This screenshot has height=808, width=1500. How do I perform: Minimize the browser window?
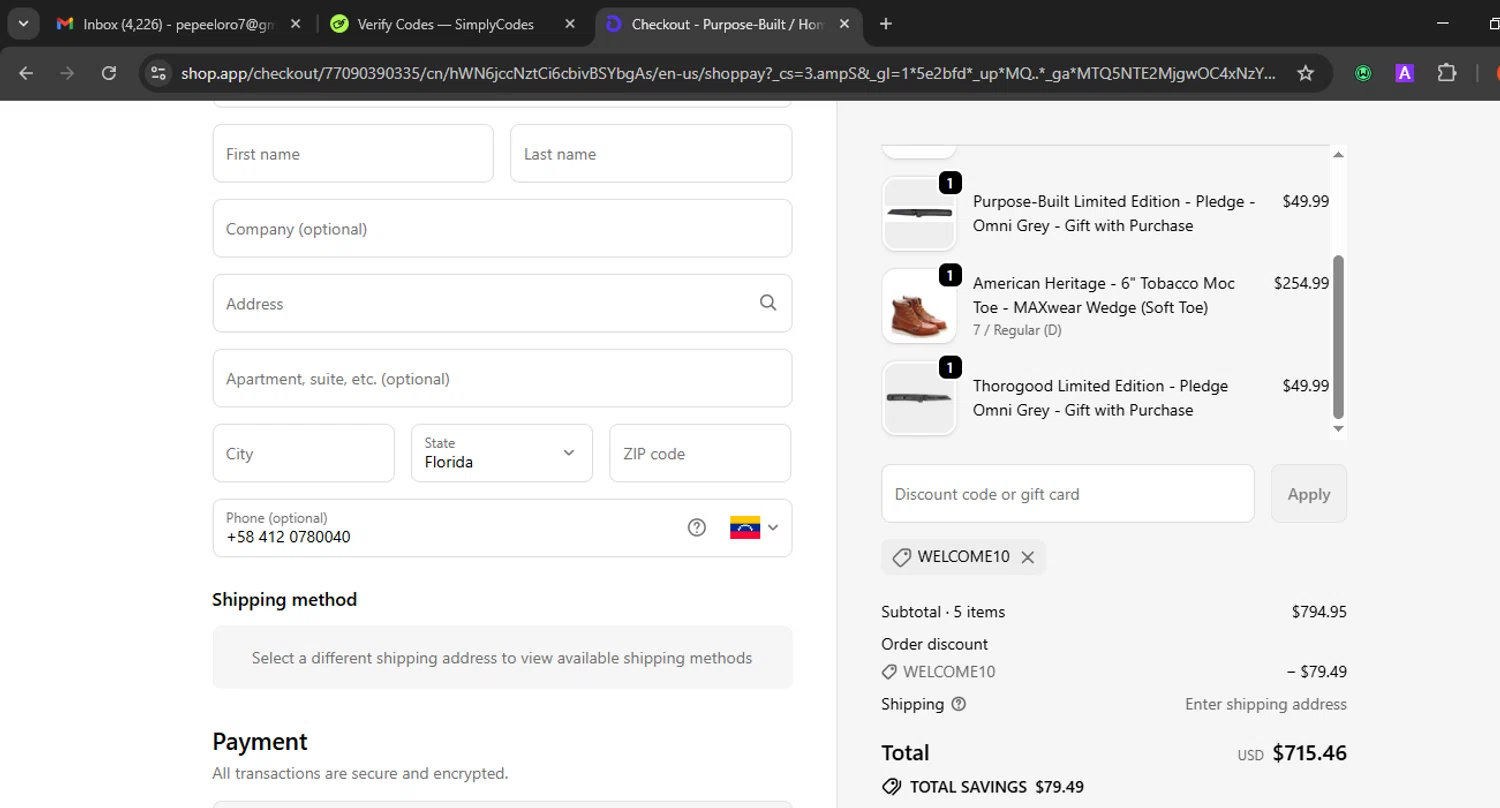(1441, 24)
